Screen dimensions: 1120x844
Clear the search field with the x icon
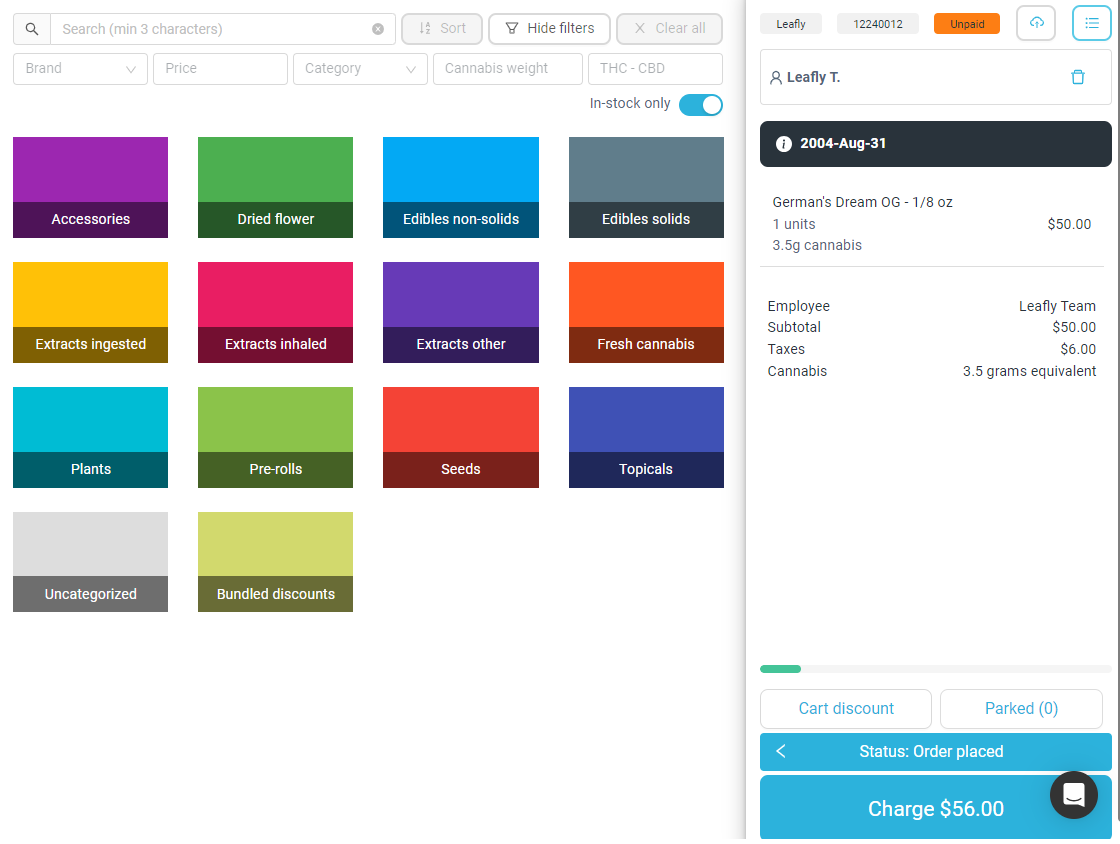378,29
